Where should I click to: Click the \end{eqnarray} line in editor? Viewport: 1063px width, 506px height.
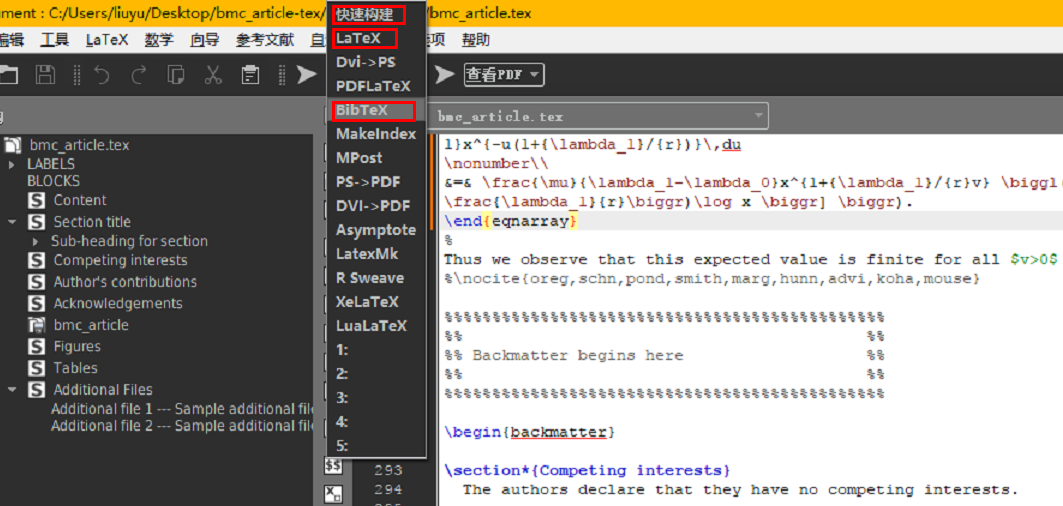pyautogui.click(x=510, y=221)
